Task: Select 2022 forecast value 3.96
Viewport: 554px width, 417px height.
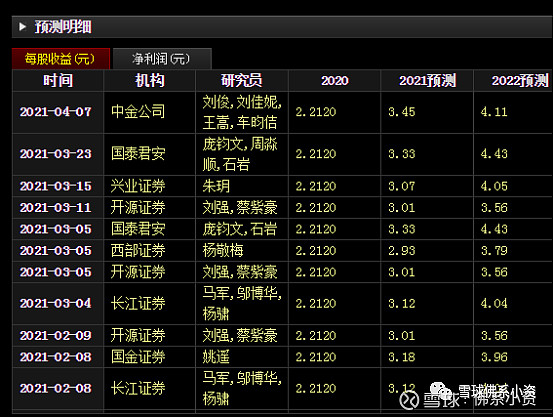Action: [494, 357]
